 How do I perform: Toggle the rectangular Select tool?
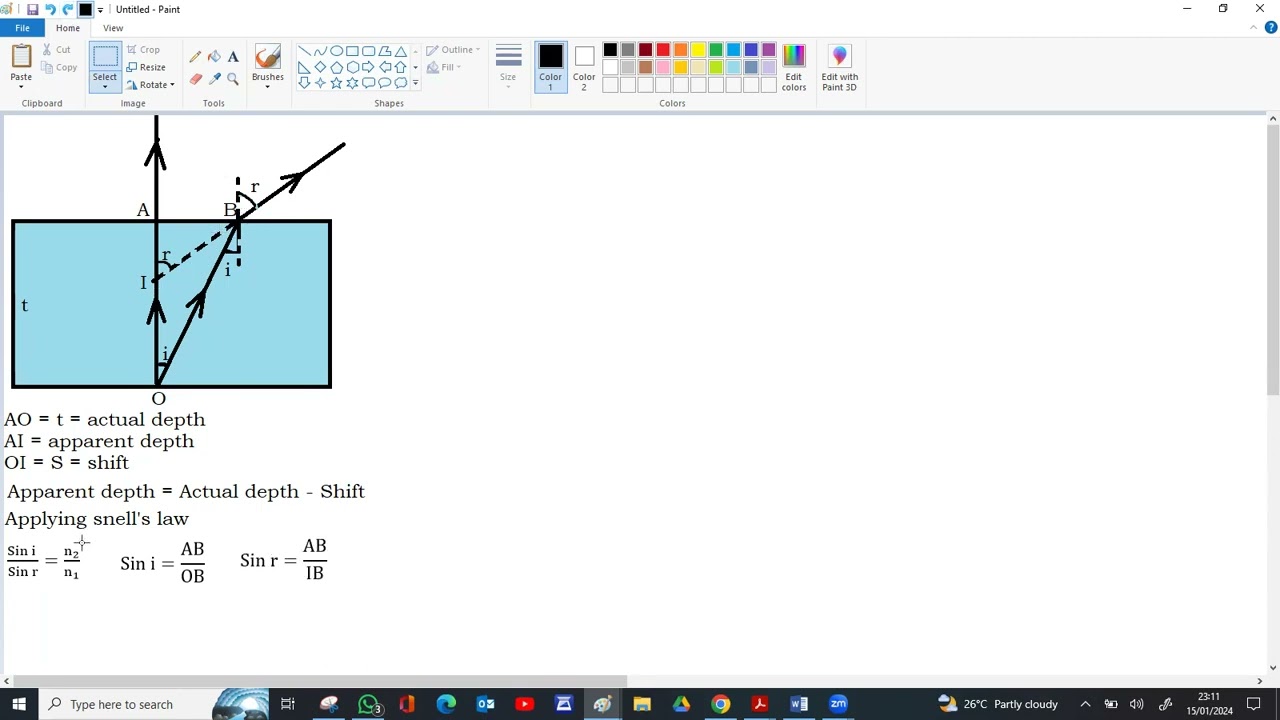(x=105, y=57)
